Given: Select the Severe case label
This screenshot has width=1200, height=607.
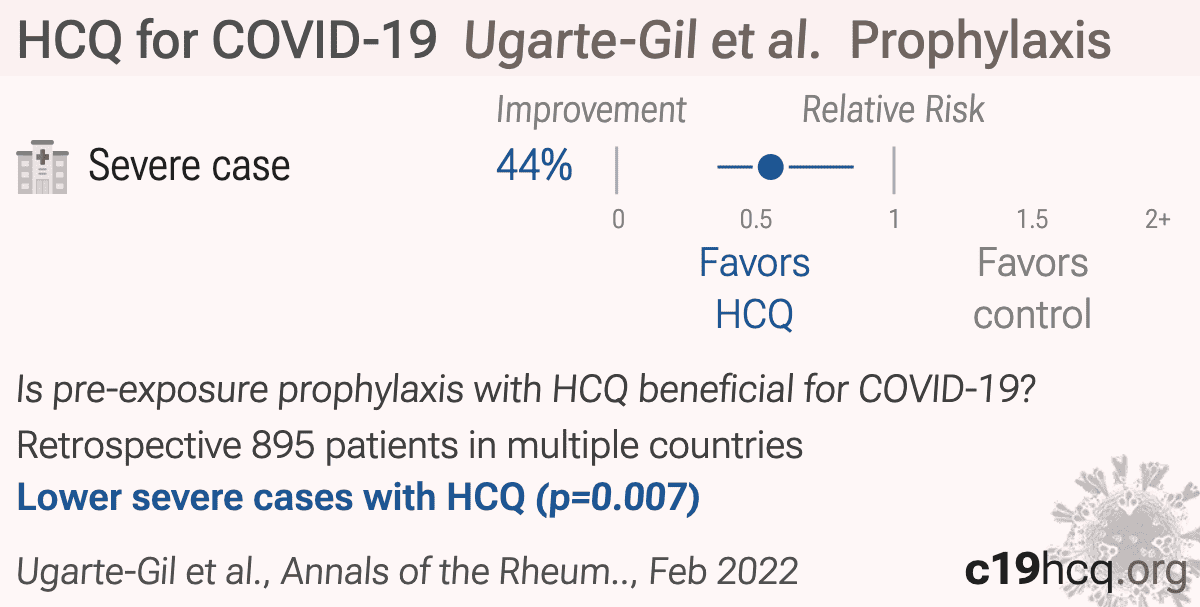Looking at the screenshot, I should pyautogui.click(x=189, y=166).
